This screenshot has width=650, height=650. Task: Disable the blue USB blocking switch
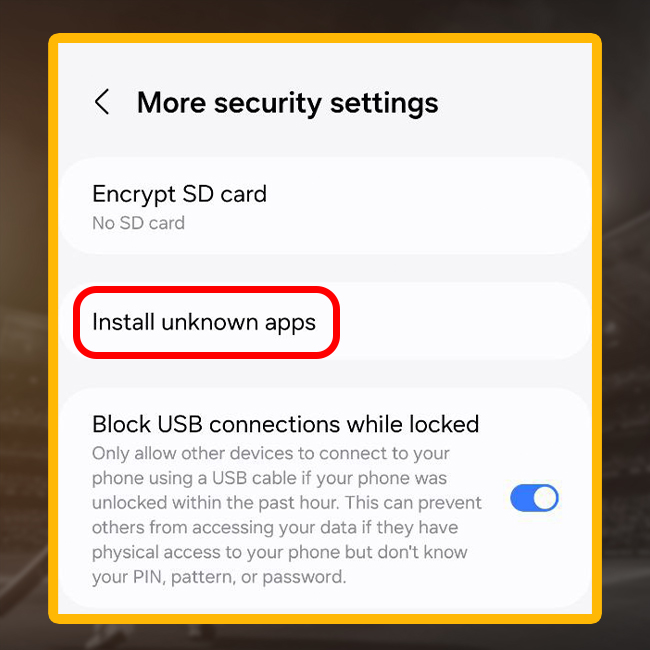click(x=534, y=497)
